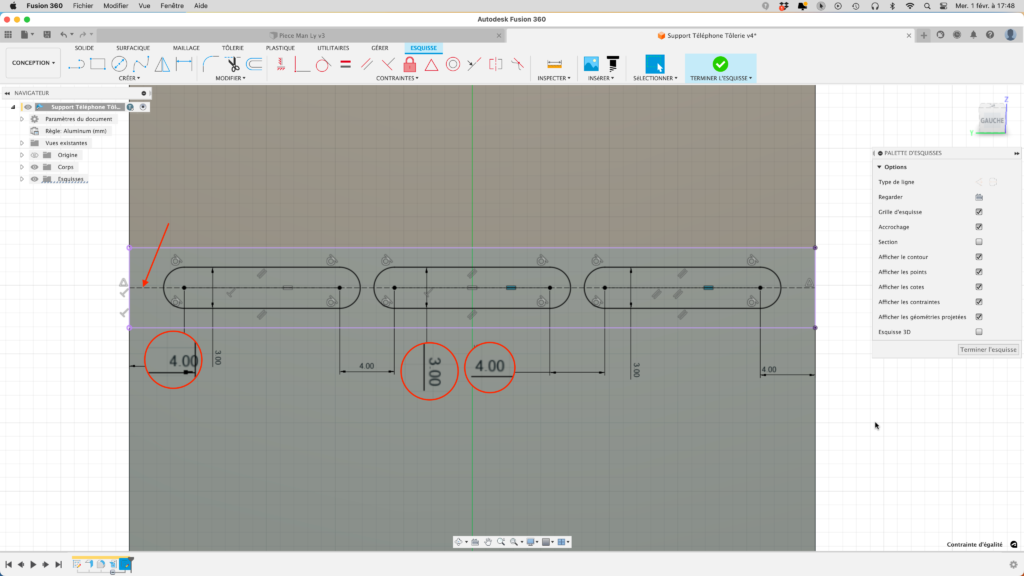Click the Save disk icon
The image size is (1024, 576).
pyautogui.click(x=47, y=35)
